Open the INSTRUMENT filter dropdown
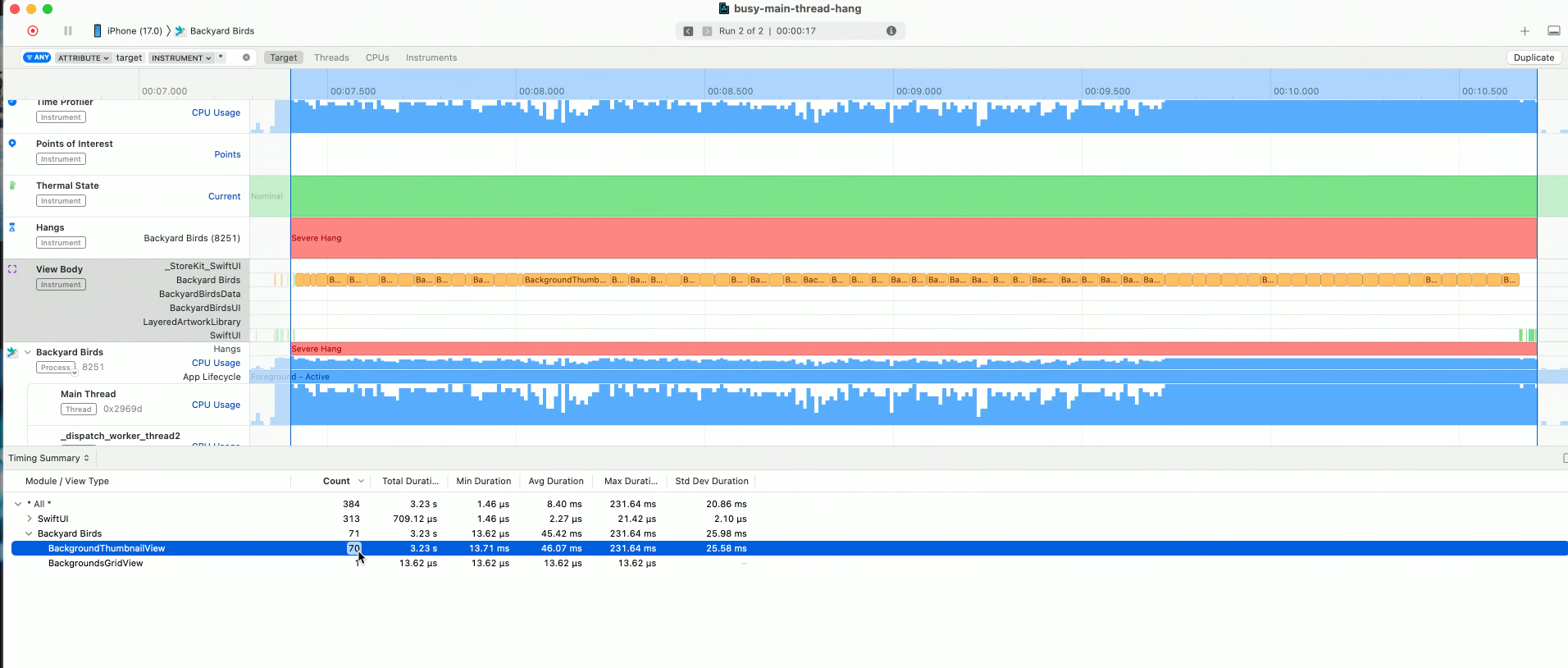Image resolution: width=1568 pixels, height=668 pixels. [x=181, y=57]
